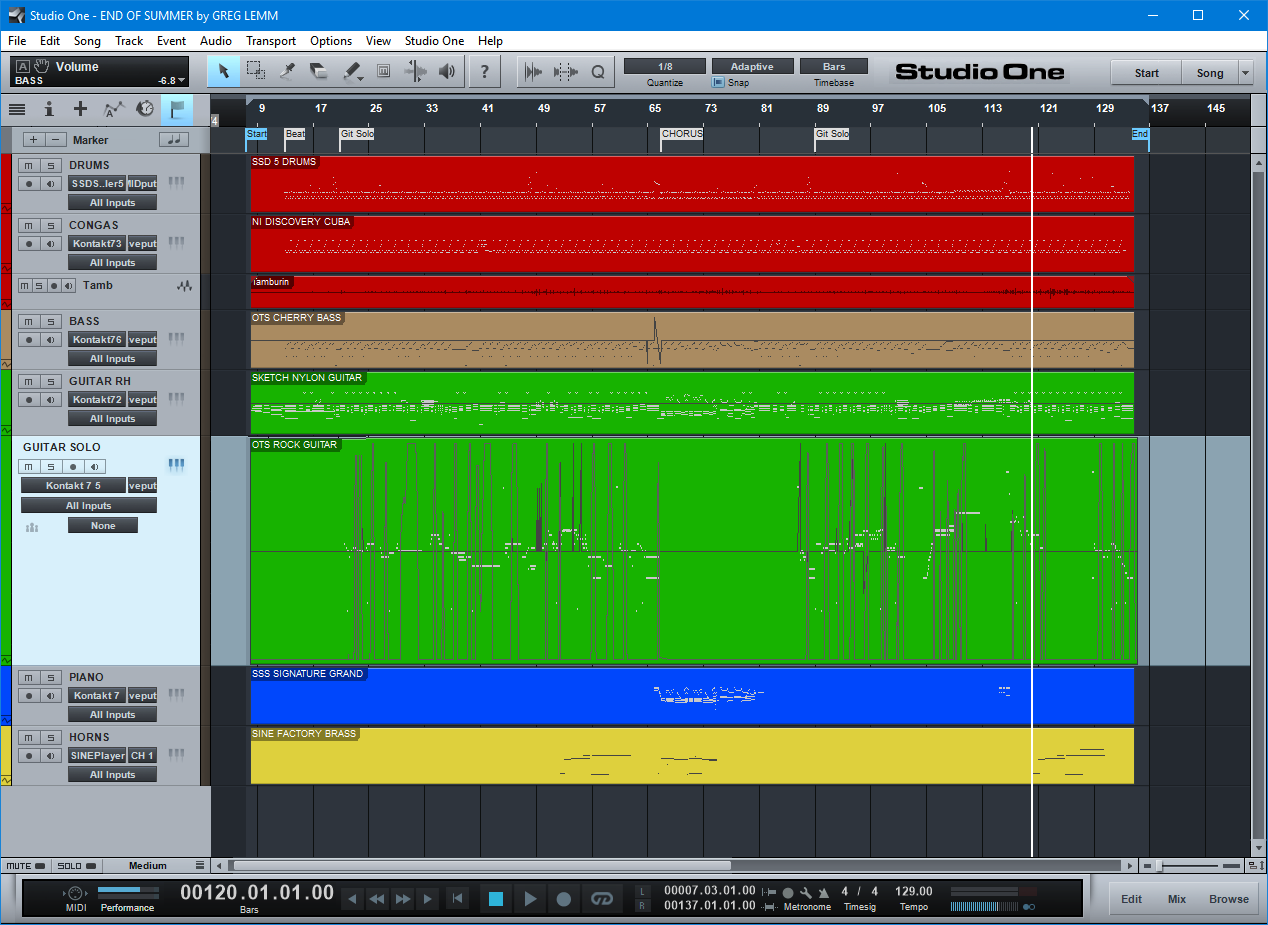Open the Bars timebase dropdown

(x=835, y=66)
